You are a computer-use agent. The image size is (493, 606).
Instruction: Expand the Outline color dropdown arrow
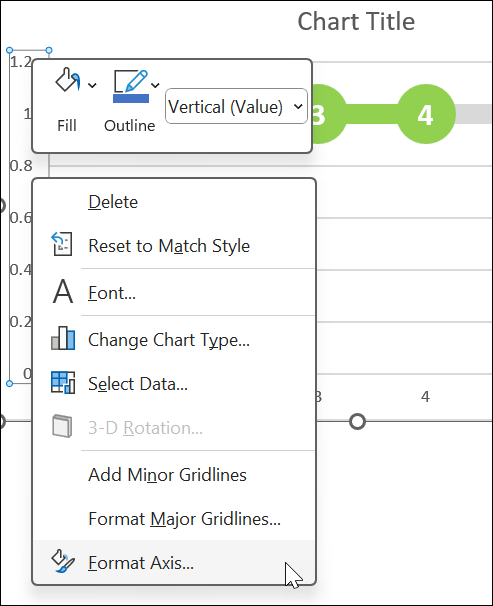point(155,85)
